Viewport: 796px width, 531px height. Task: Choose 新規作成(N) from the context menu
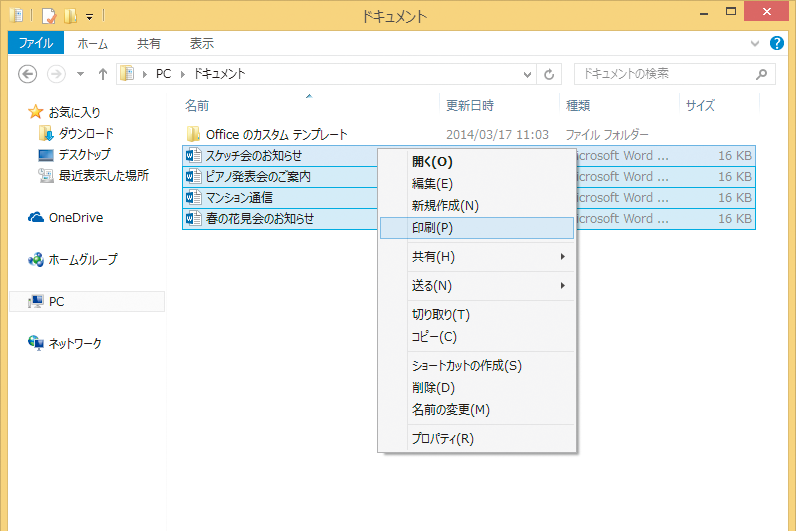coord(476,206)
